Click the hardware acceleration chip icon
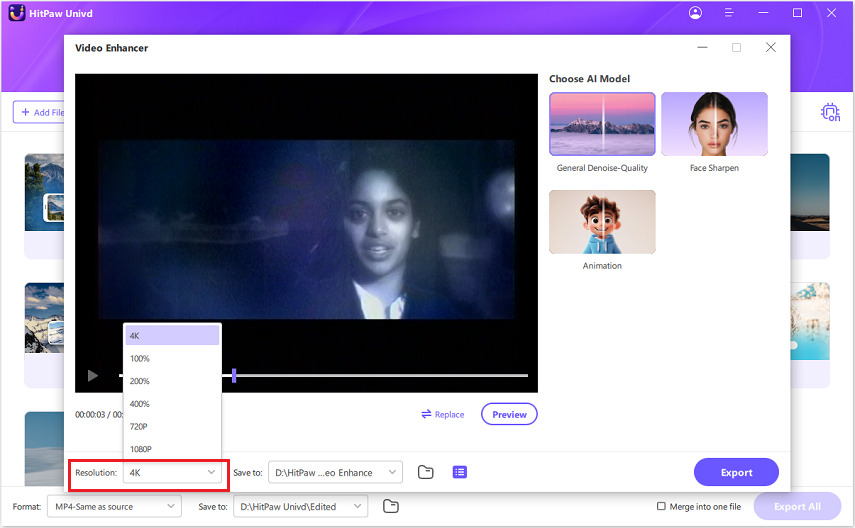Viewport: 855px width, 528px height. click(829, 112)
